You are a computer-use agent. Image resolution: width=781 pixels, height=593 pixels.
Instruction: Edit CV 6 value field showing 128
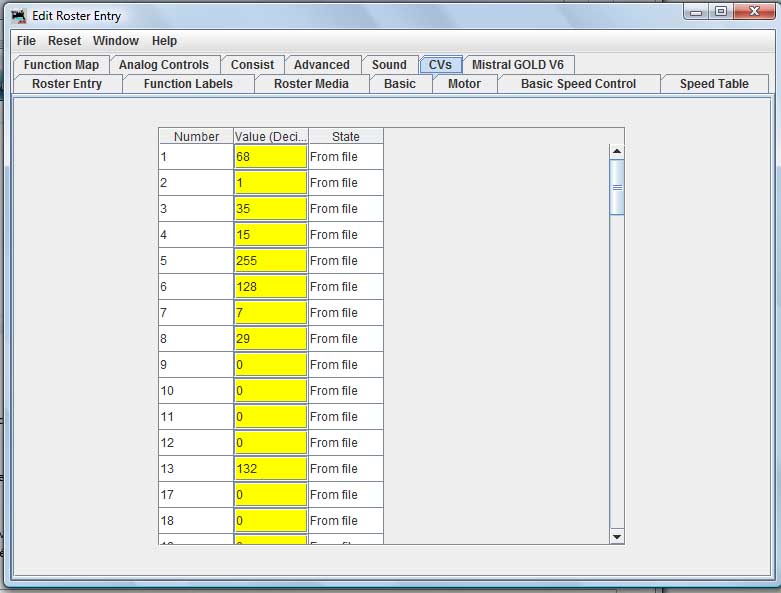(270, 287)
